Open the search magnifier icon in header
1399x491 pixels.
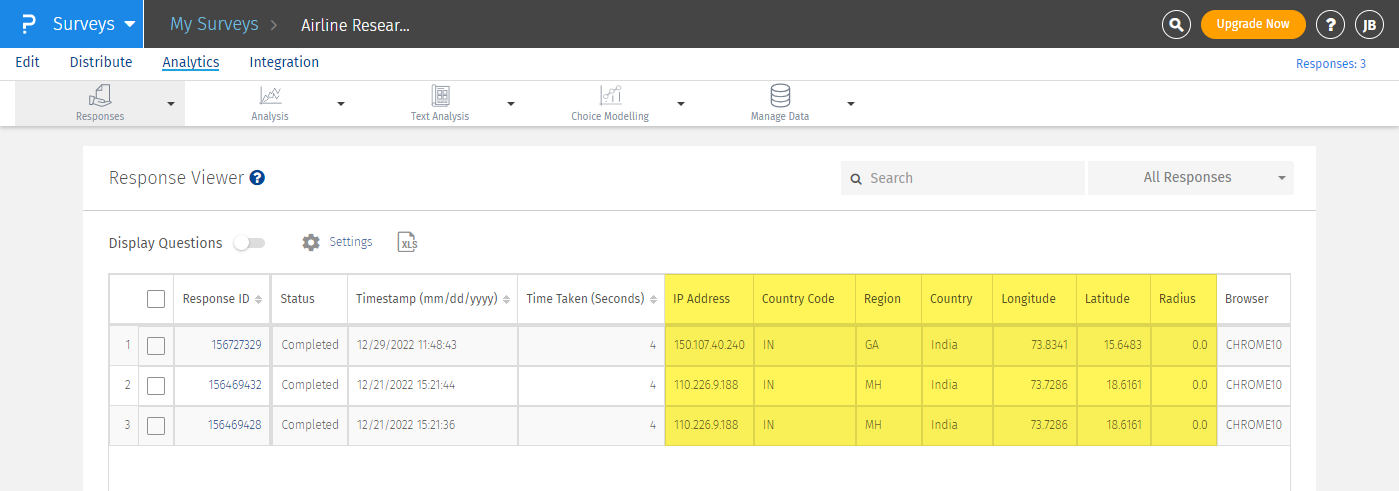pos(1176,25)
